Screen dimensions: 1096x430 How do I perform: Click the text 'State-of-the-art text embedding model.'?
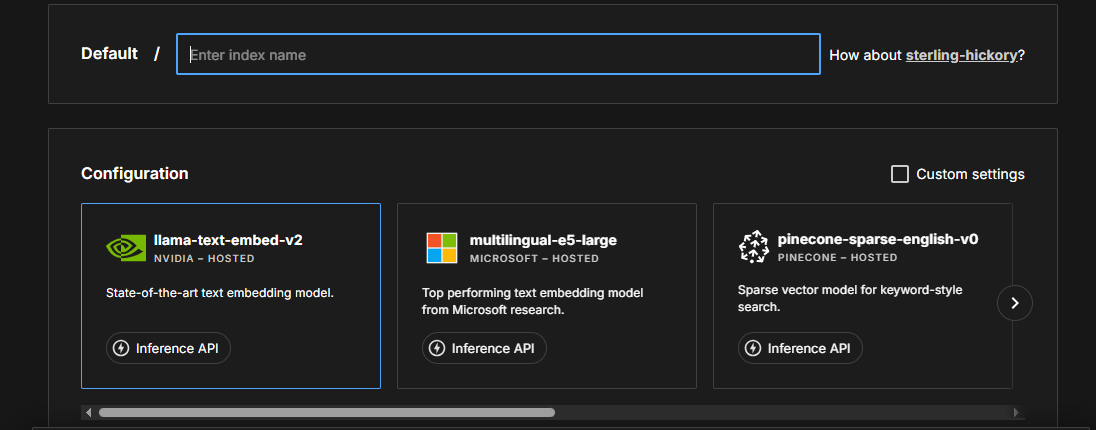pyautogui.click(x=219, y=293)
